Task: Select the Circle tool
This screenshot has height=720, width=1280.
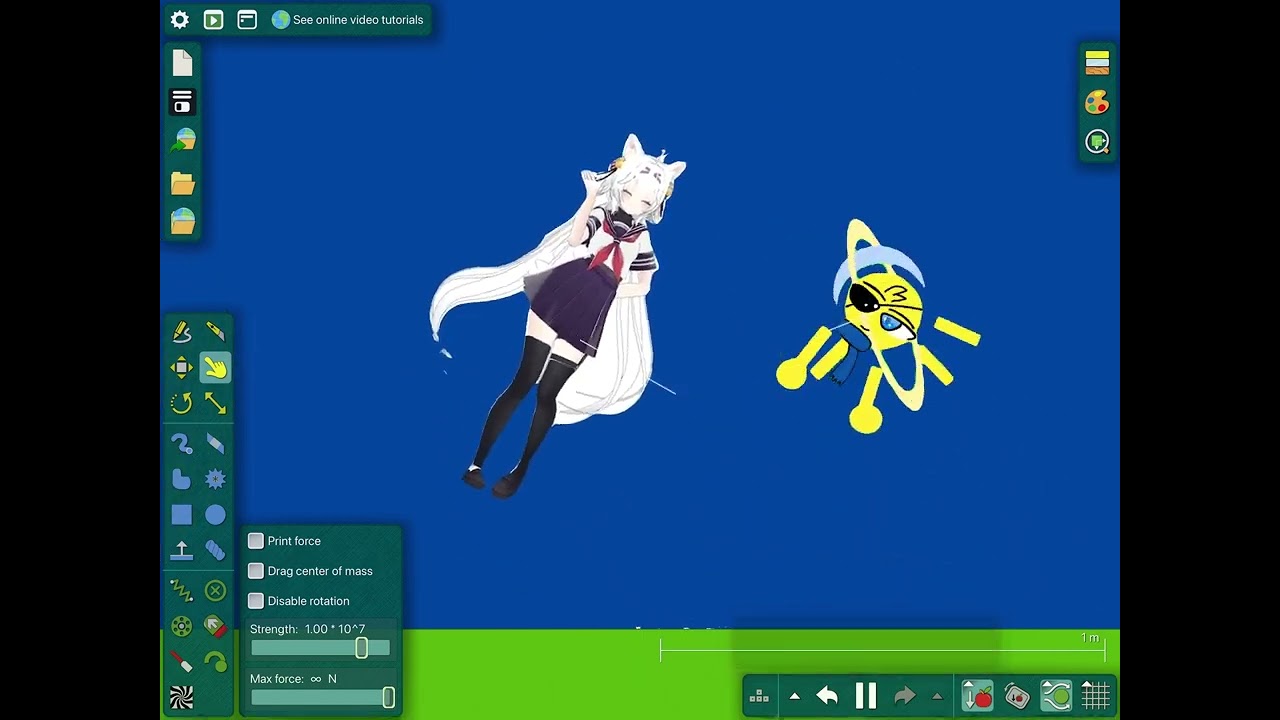Action: pos(215,515)
